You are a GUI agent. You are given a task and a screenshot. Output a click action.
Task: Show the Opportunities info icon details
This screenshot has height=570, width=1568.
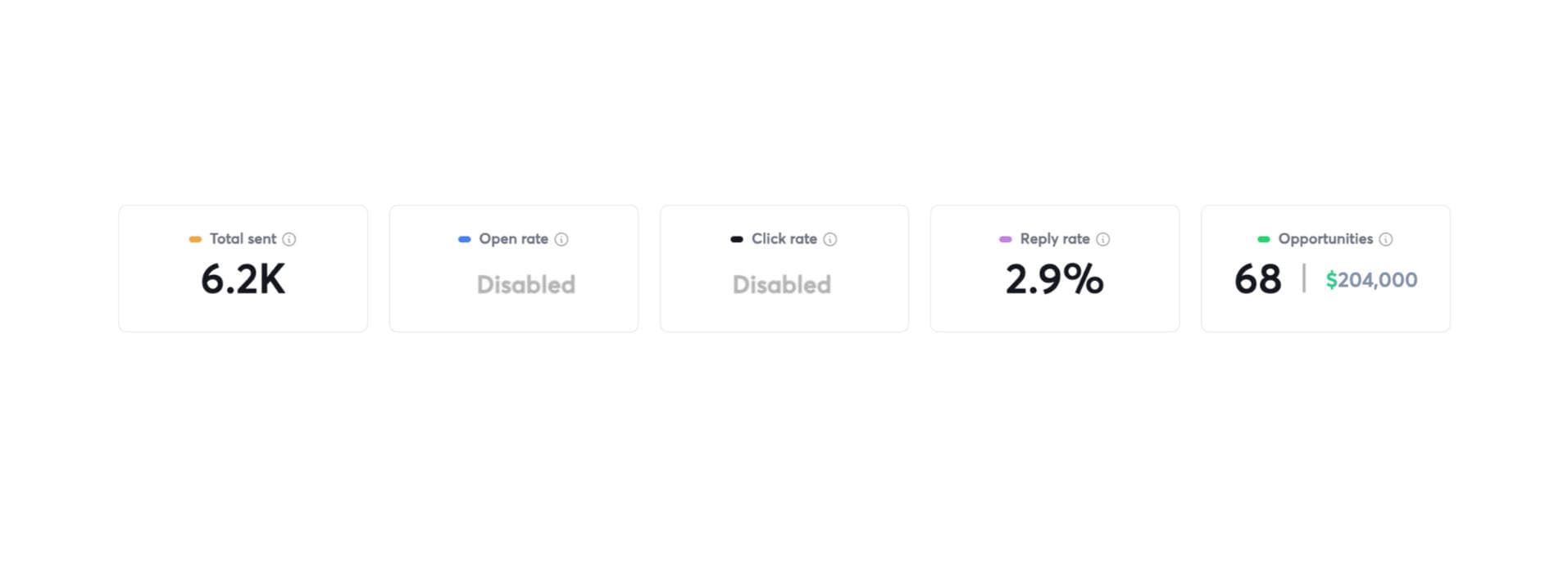coord(1386,239)
